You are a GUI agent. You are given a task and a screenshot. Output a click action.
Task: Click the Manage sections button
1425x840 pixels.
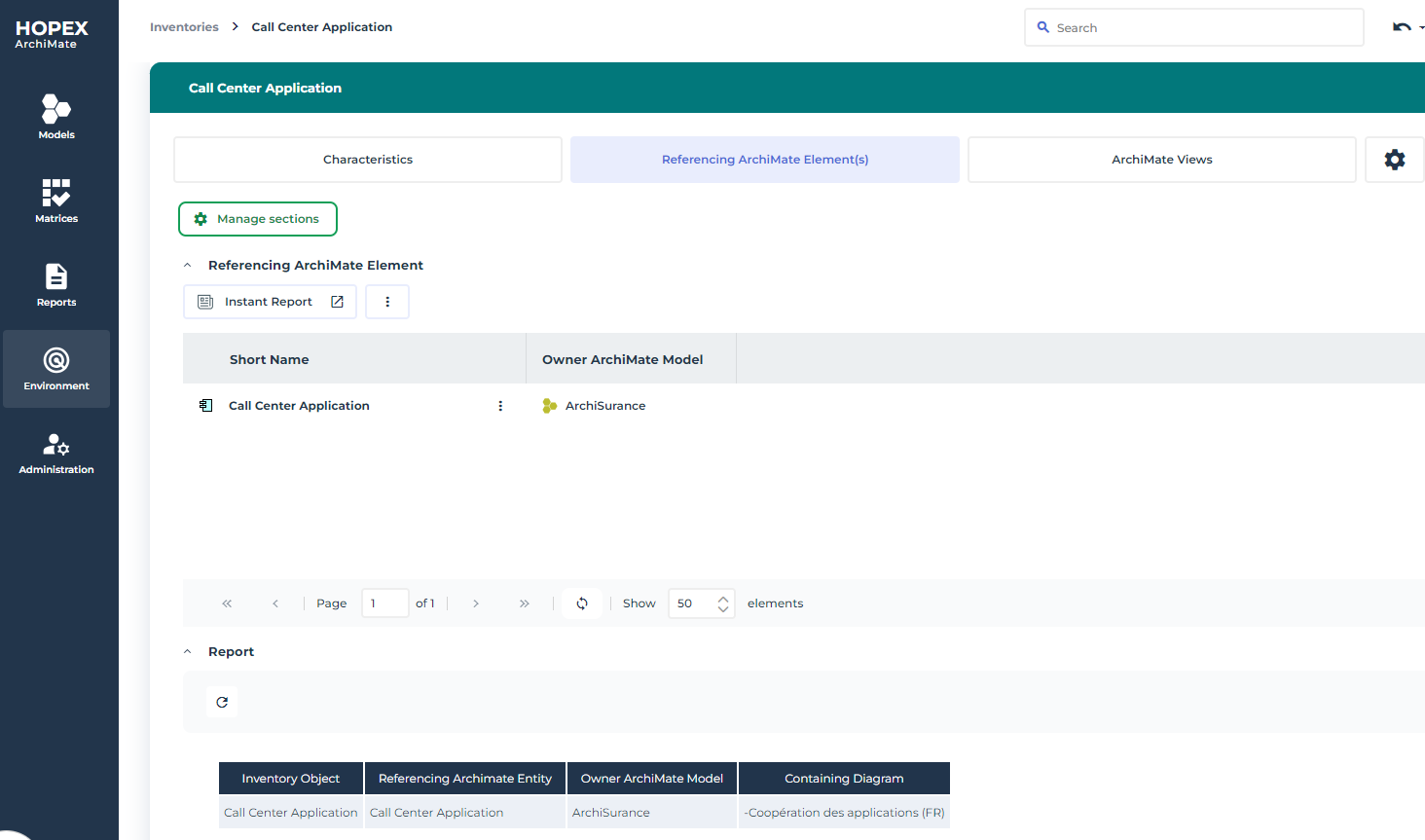258,219
